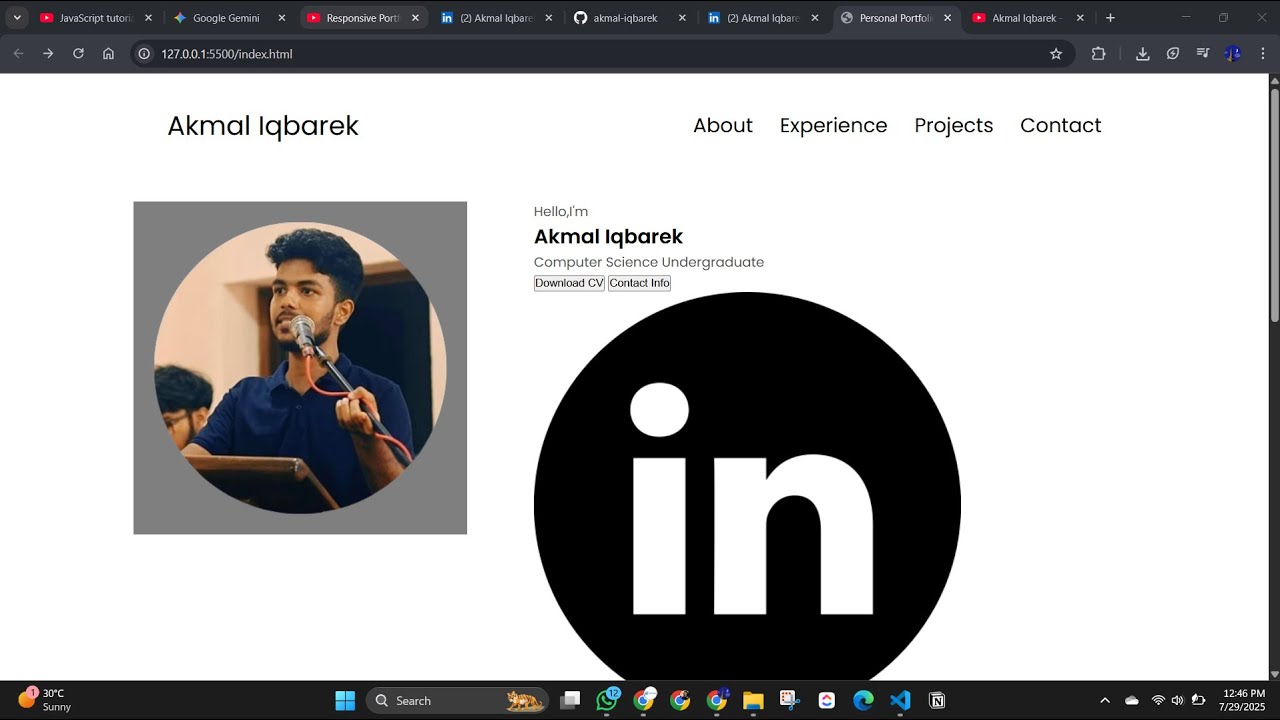The height and width of the screenshot is (720, 1280).
Task: Open WhatsApp from the taskbar
Action: click(607, 701)
